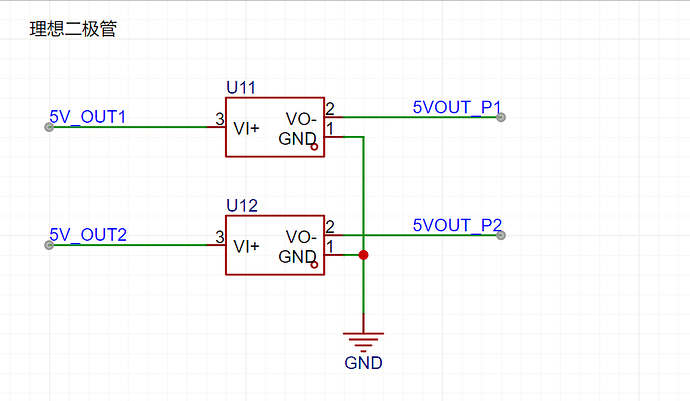Select pin 3 of U11
Screen dimensions: 690x401
(215, 126)
